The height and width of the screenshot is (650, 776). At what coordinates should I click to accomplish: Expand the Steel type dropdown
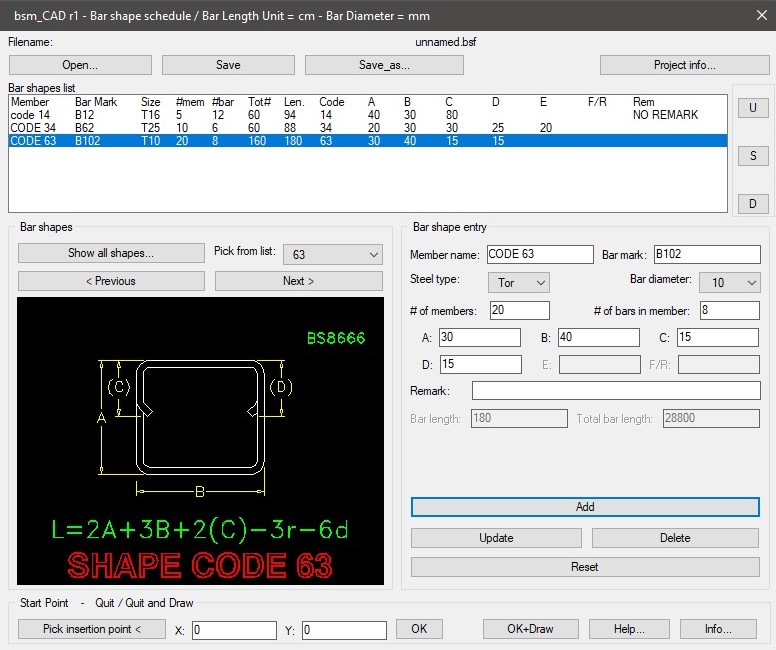pyautogui.click(x=518, y=283)
